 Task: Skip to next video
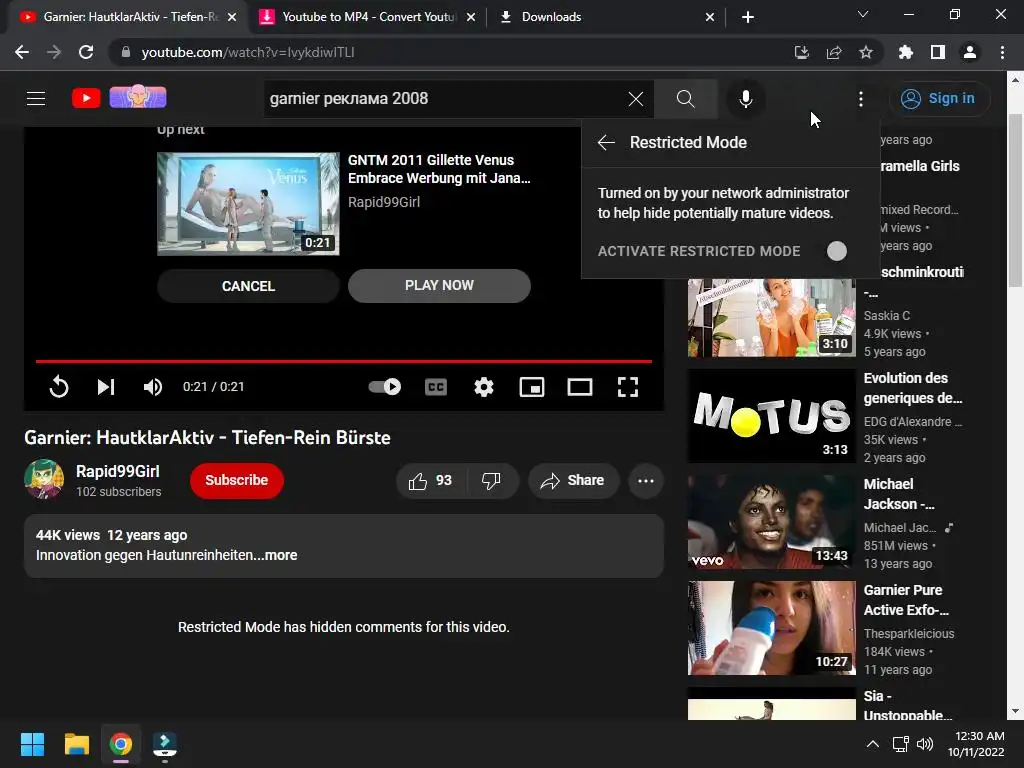pos(106,387)
